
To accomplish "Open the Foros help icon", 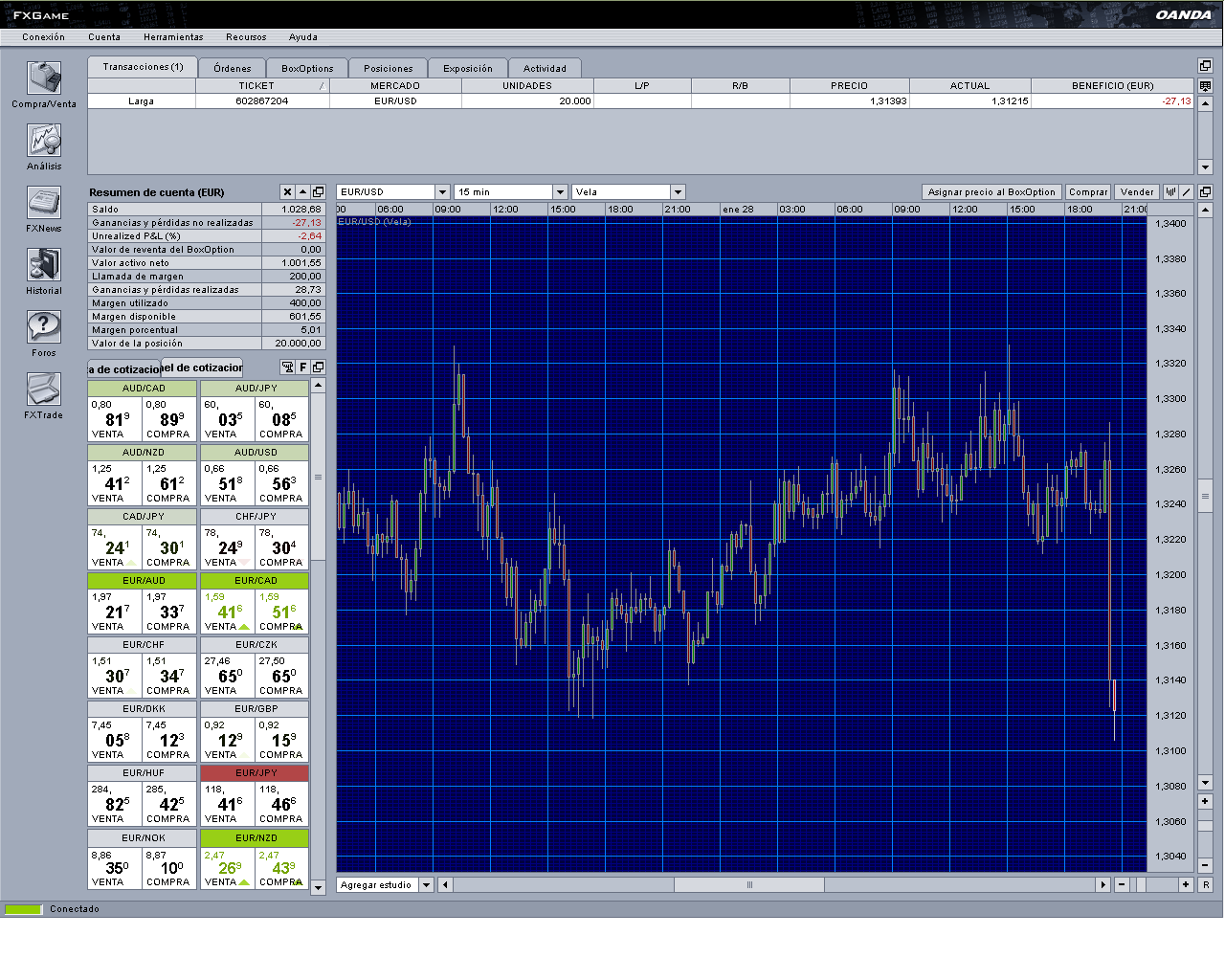I will tap(44, 327).
